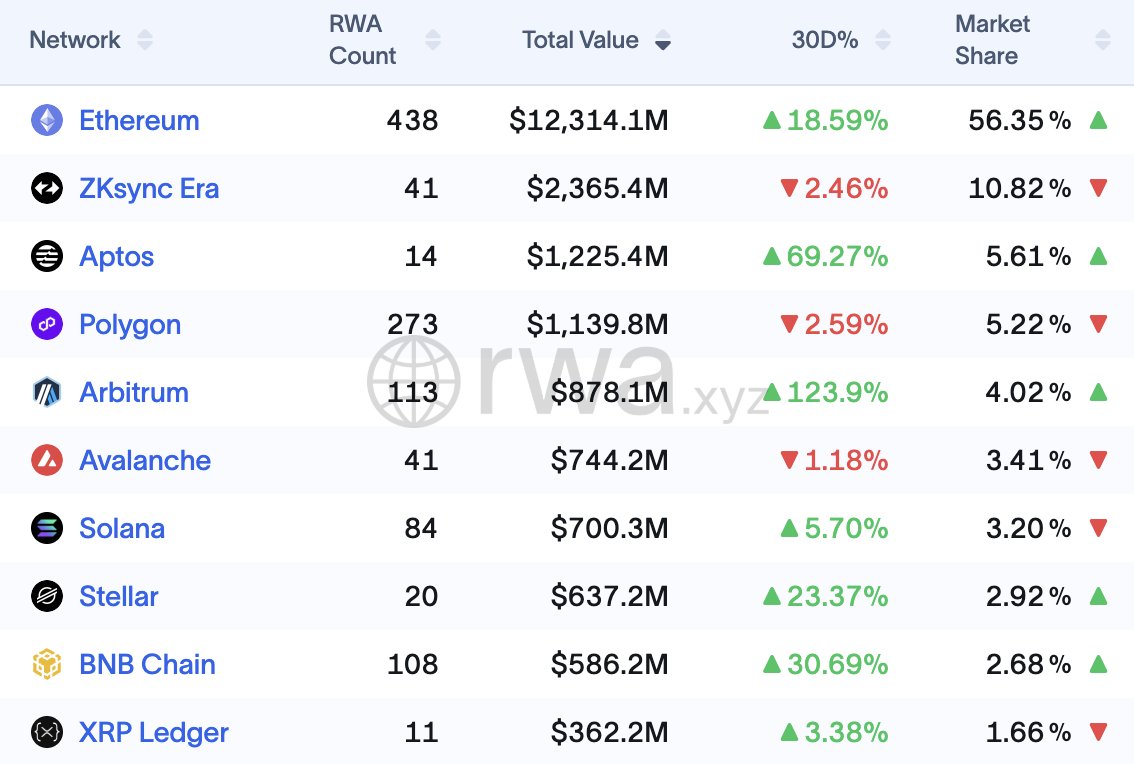Open the XRP Ledger network link
Screen dimensions: 1134x764
pos(154,733)
